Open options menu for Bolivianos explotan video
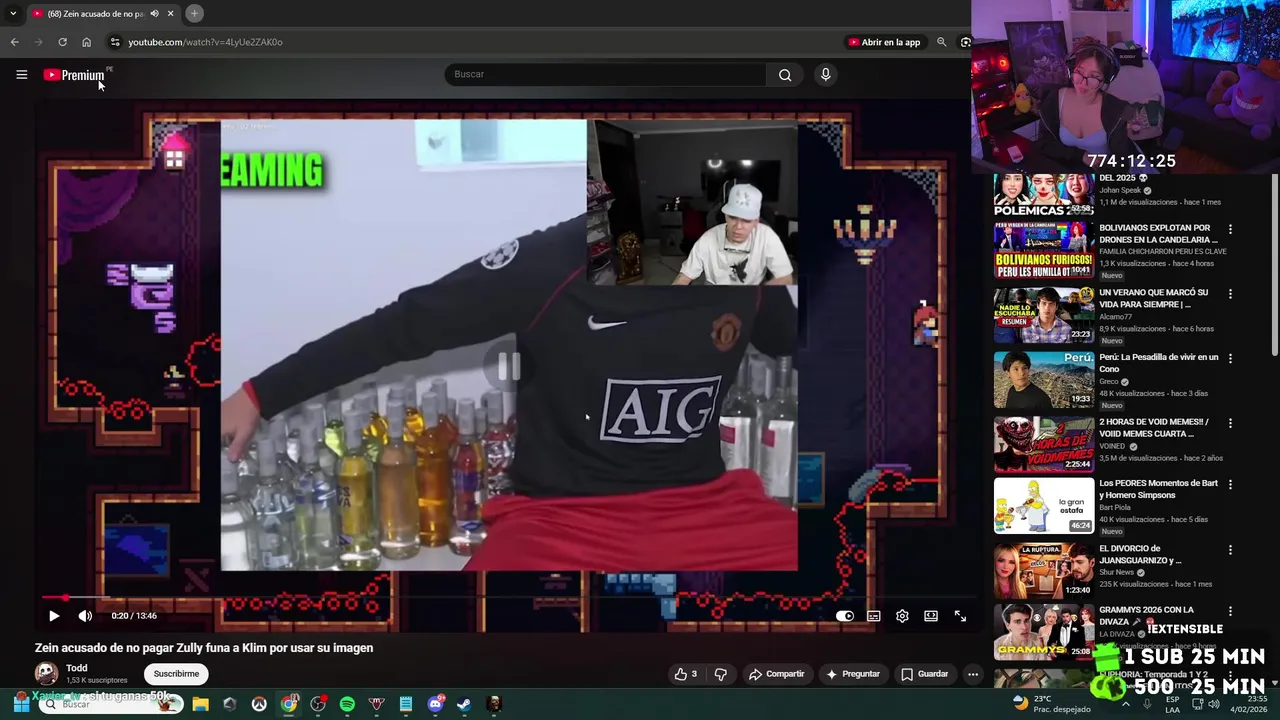This screenshot has width=1280, height=720. coord(1230,229)
